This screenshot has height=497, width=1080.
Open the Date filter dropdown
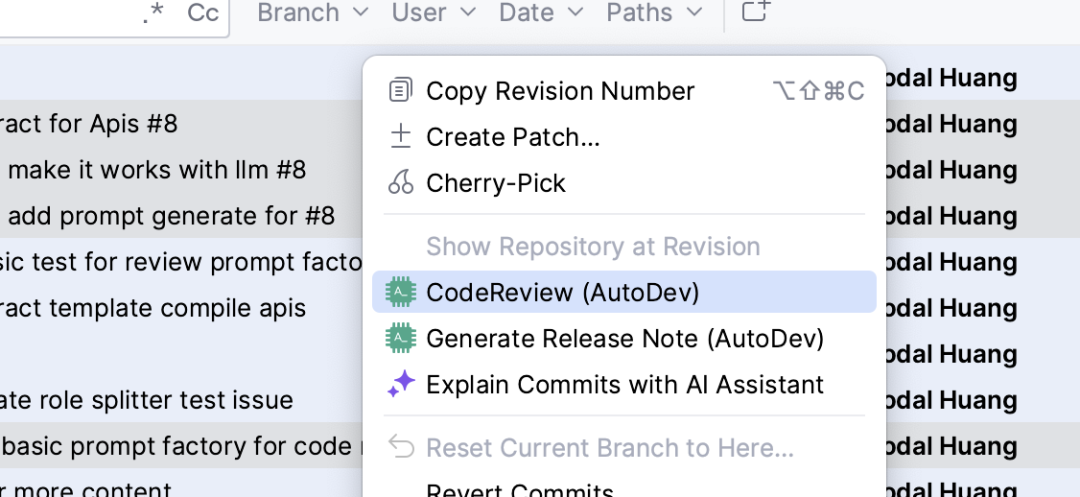540,13
